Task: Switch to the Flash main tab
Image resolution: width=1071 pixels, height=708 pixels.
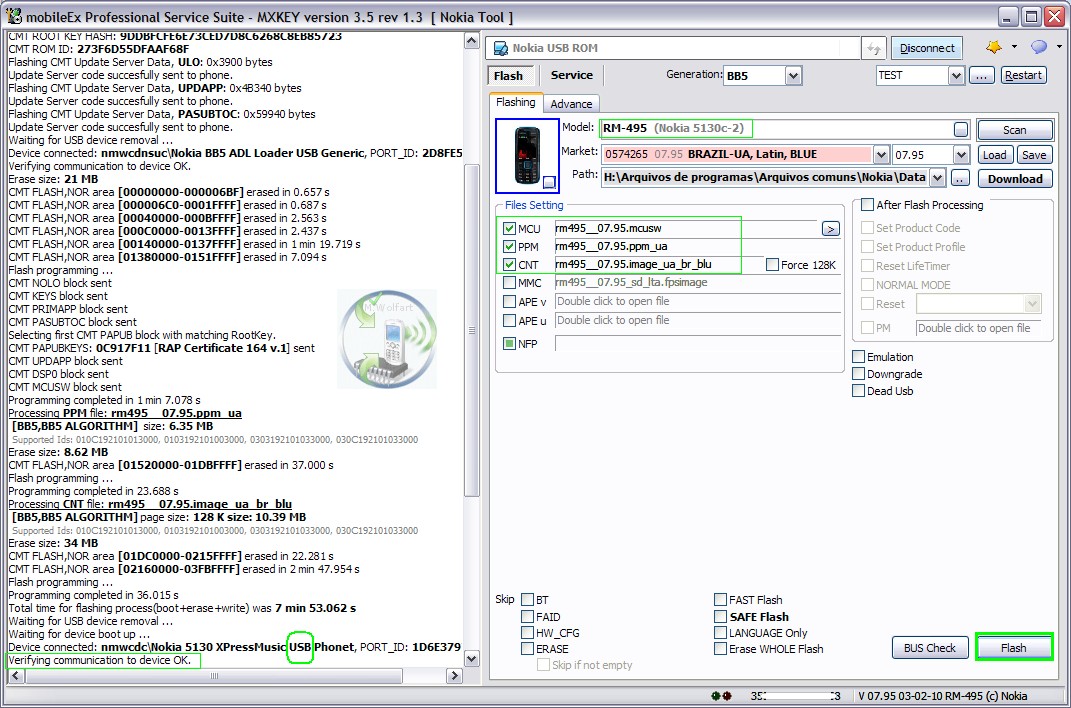Action: tap(508, 76)
